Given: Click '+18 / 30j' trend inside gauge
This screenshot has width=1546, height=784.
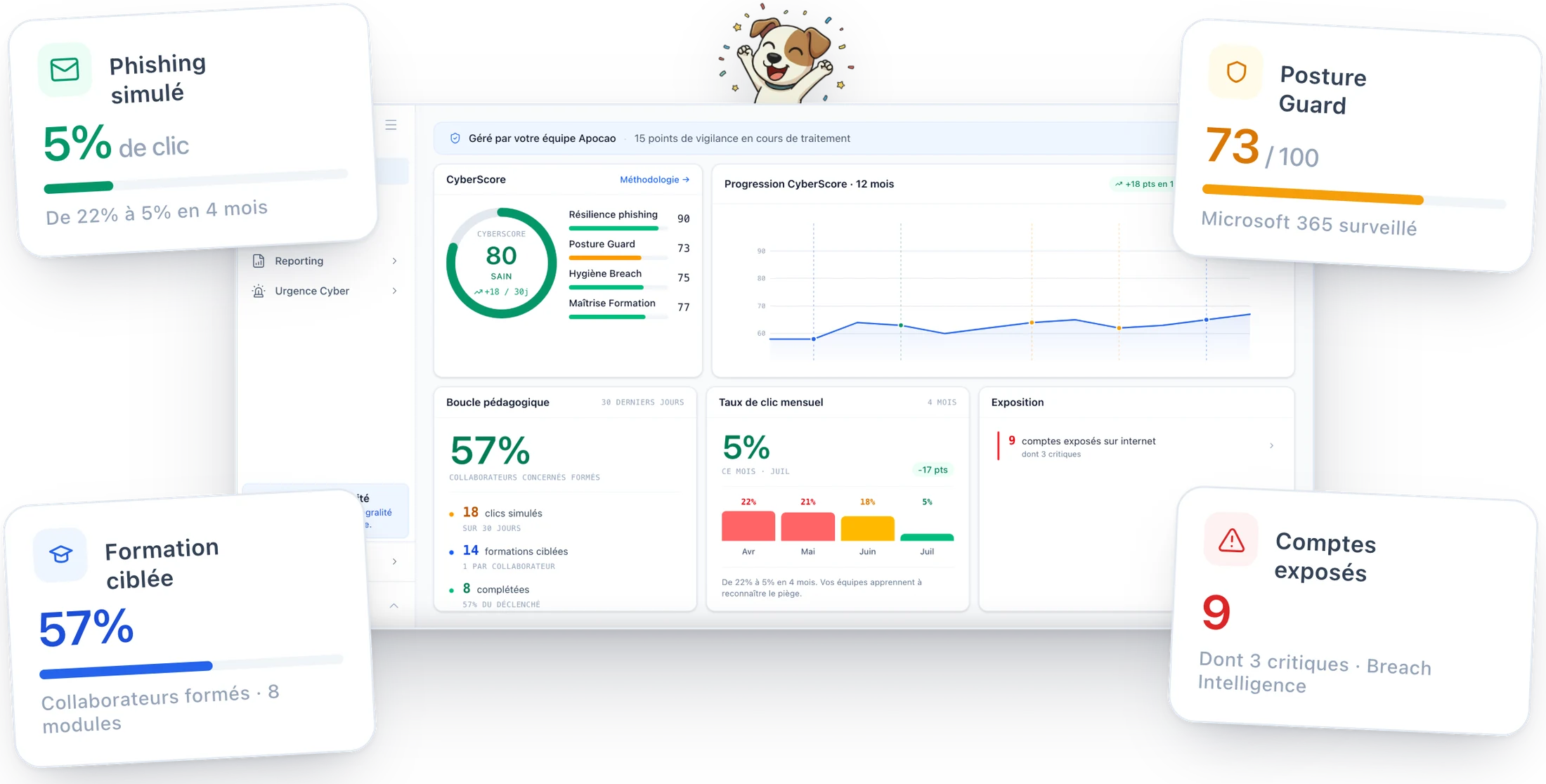Looking at the screenshot, I should 501,292.
